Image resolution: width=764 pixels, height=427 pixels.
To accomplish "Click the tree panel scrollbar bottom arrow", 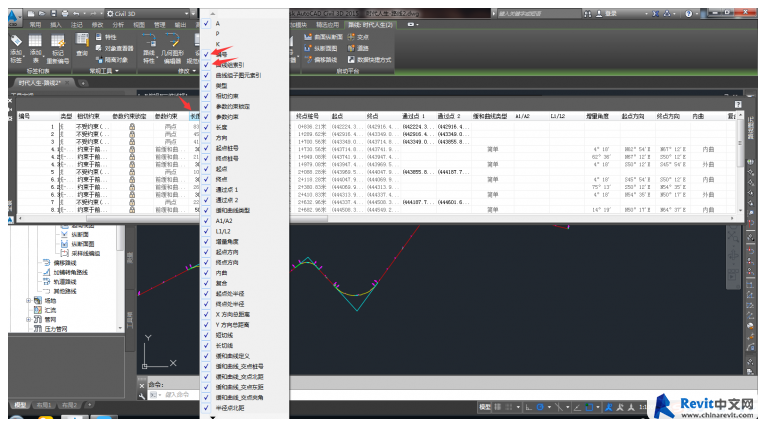I will coord(120,329).
